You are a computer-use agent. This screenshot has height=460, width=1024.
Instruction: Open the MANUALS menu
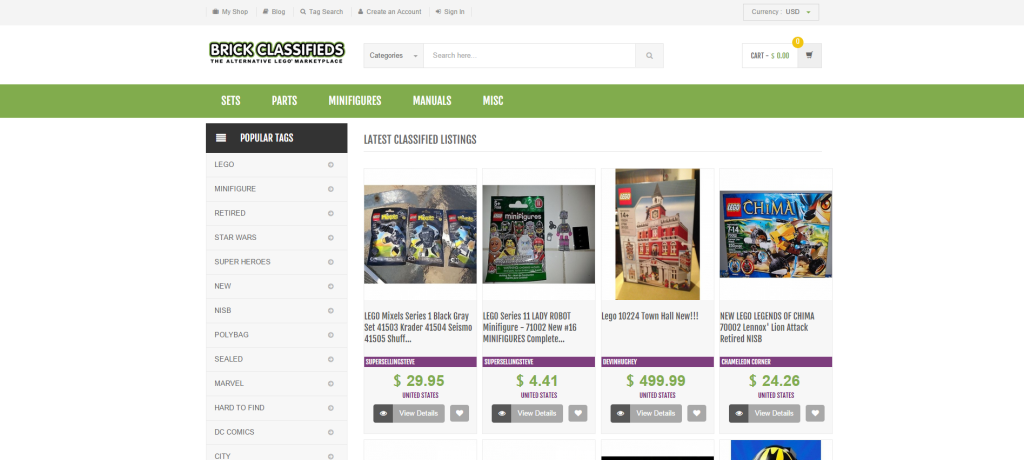[432, 101]
